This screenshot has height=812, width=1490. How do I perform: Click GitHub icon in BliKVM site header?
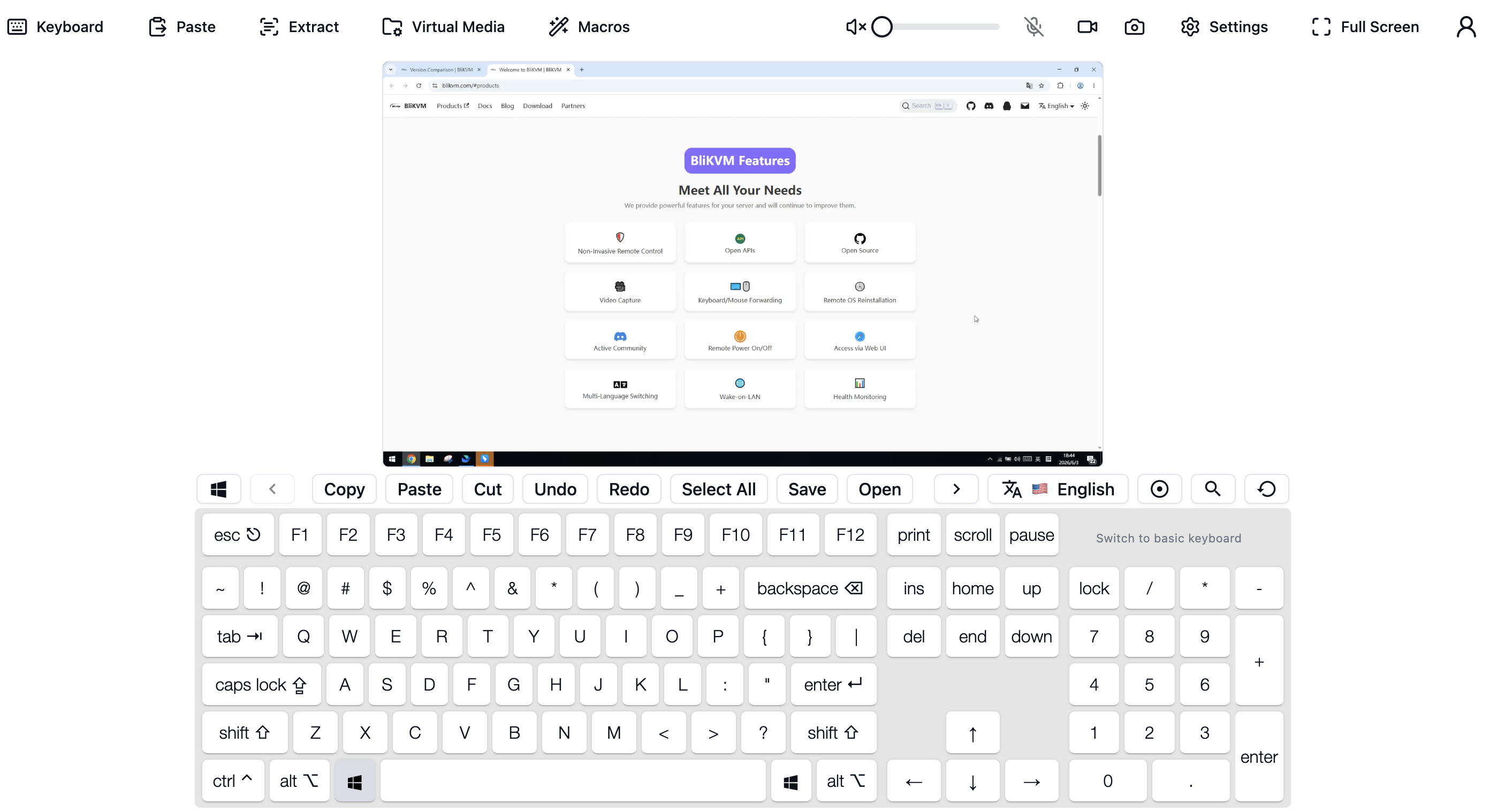[x=971, y=106]
